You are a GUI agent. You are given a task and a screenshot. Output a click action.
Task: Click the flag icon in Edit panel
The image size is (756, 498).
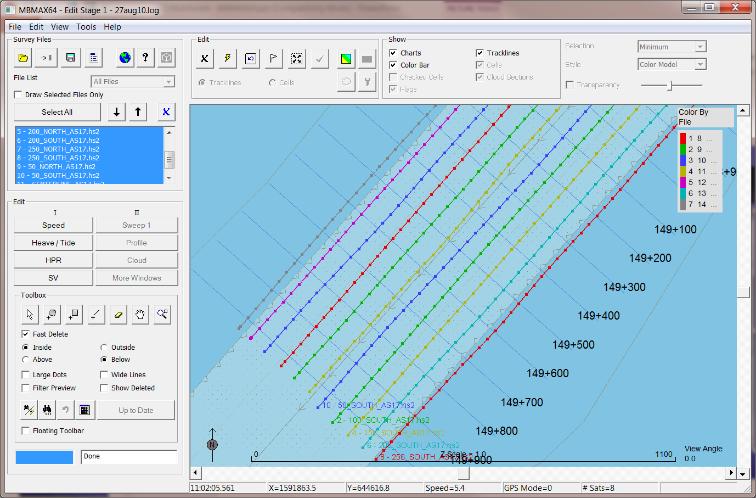coord(273,59)
